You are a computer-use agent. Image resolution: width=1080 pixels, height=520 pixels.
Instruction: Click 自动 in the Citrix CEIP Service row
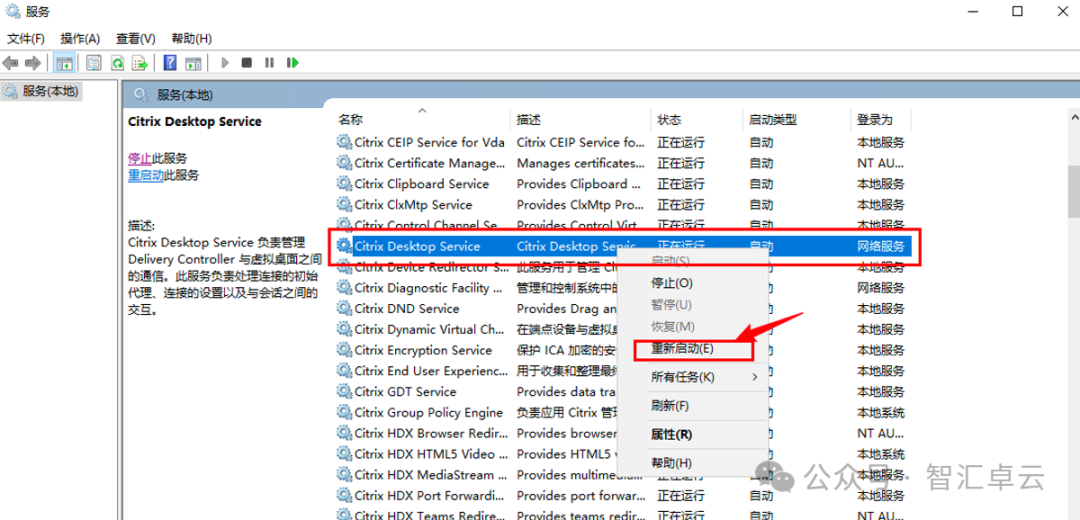point(761,142)
